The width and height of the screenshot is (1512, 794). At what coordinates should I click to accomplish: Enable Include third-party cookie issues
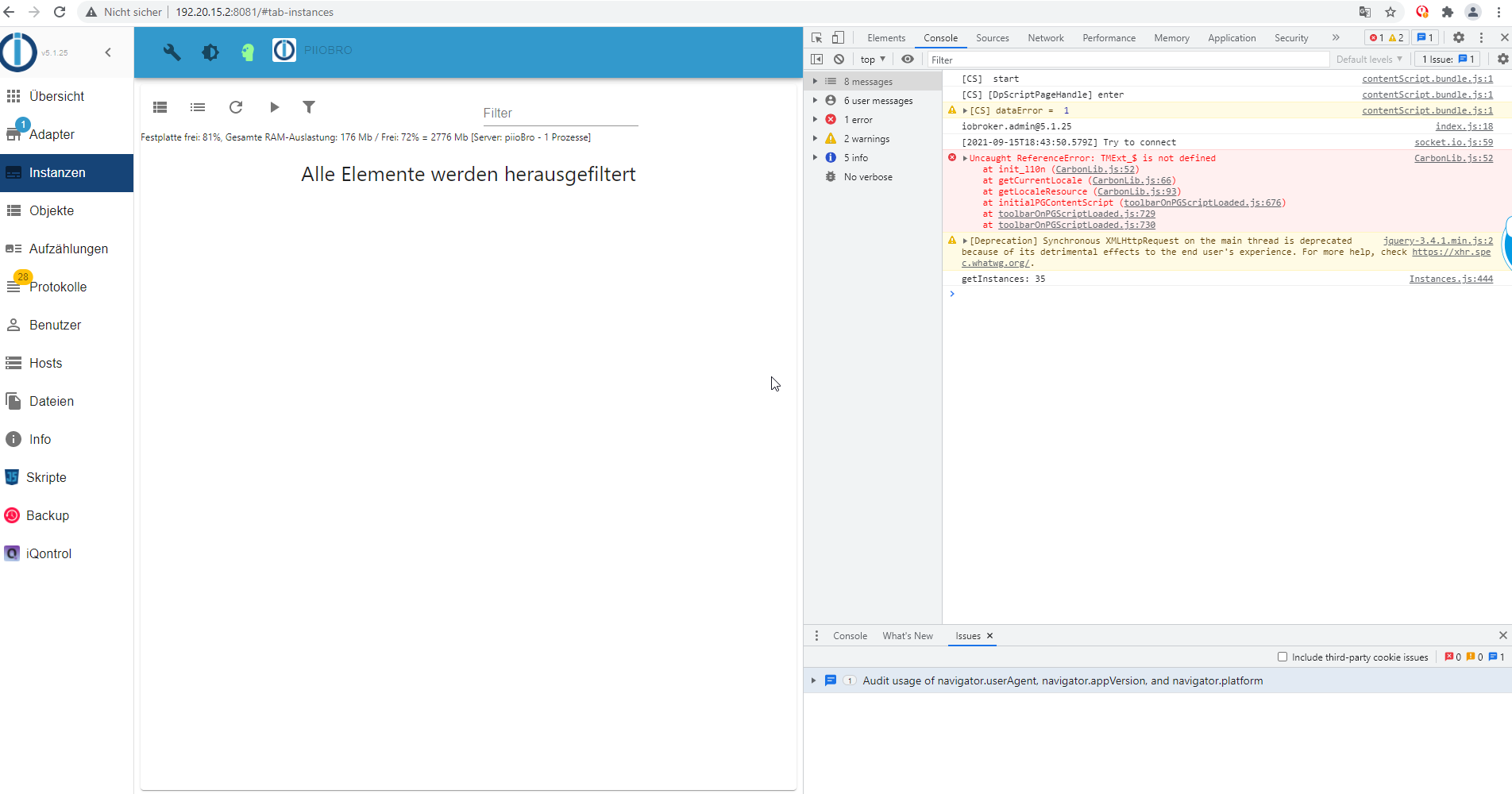(x=1282, y=657)
